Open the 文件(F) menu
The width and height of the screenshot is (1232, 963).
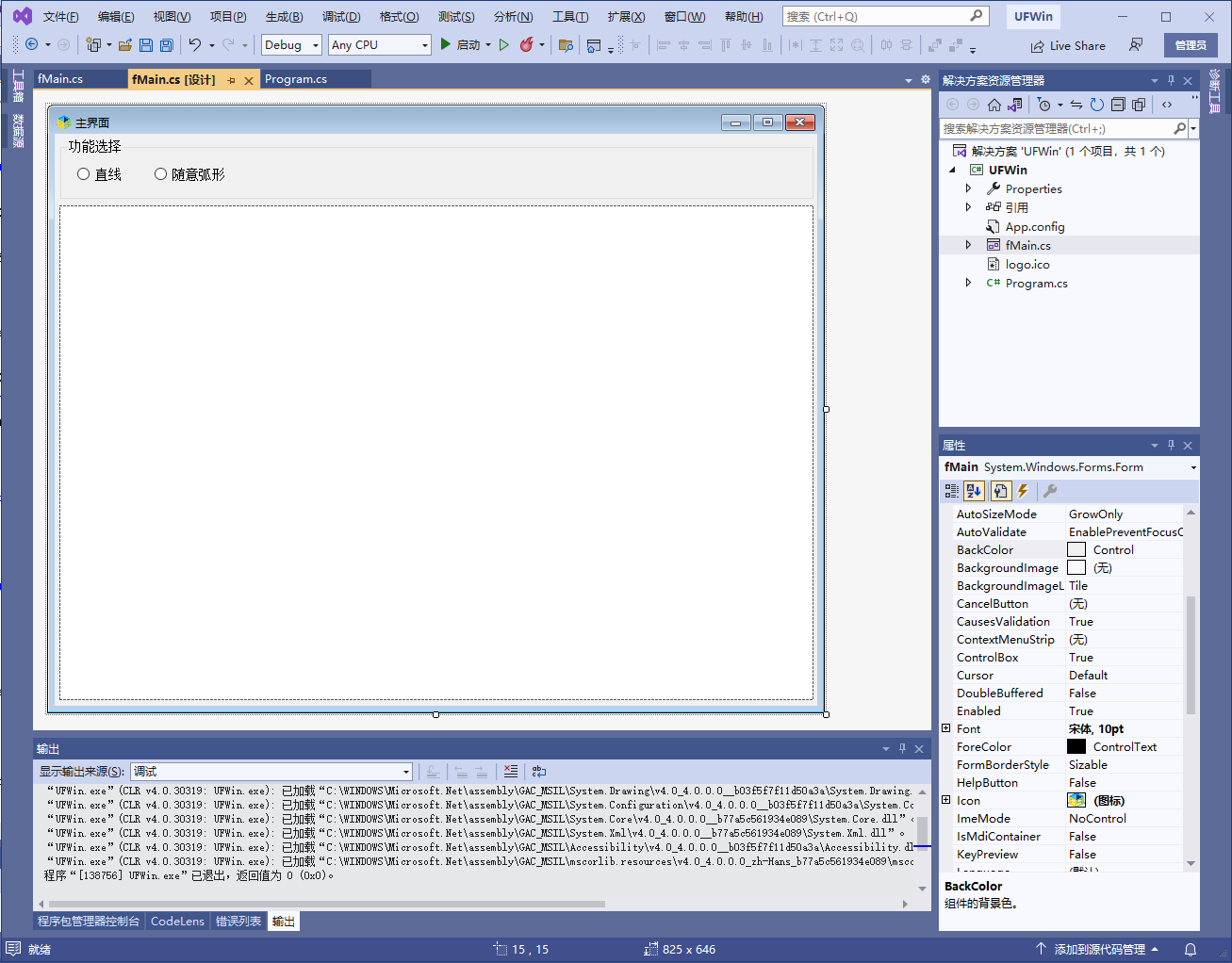click(x=61, y=16)
